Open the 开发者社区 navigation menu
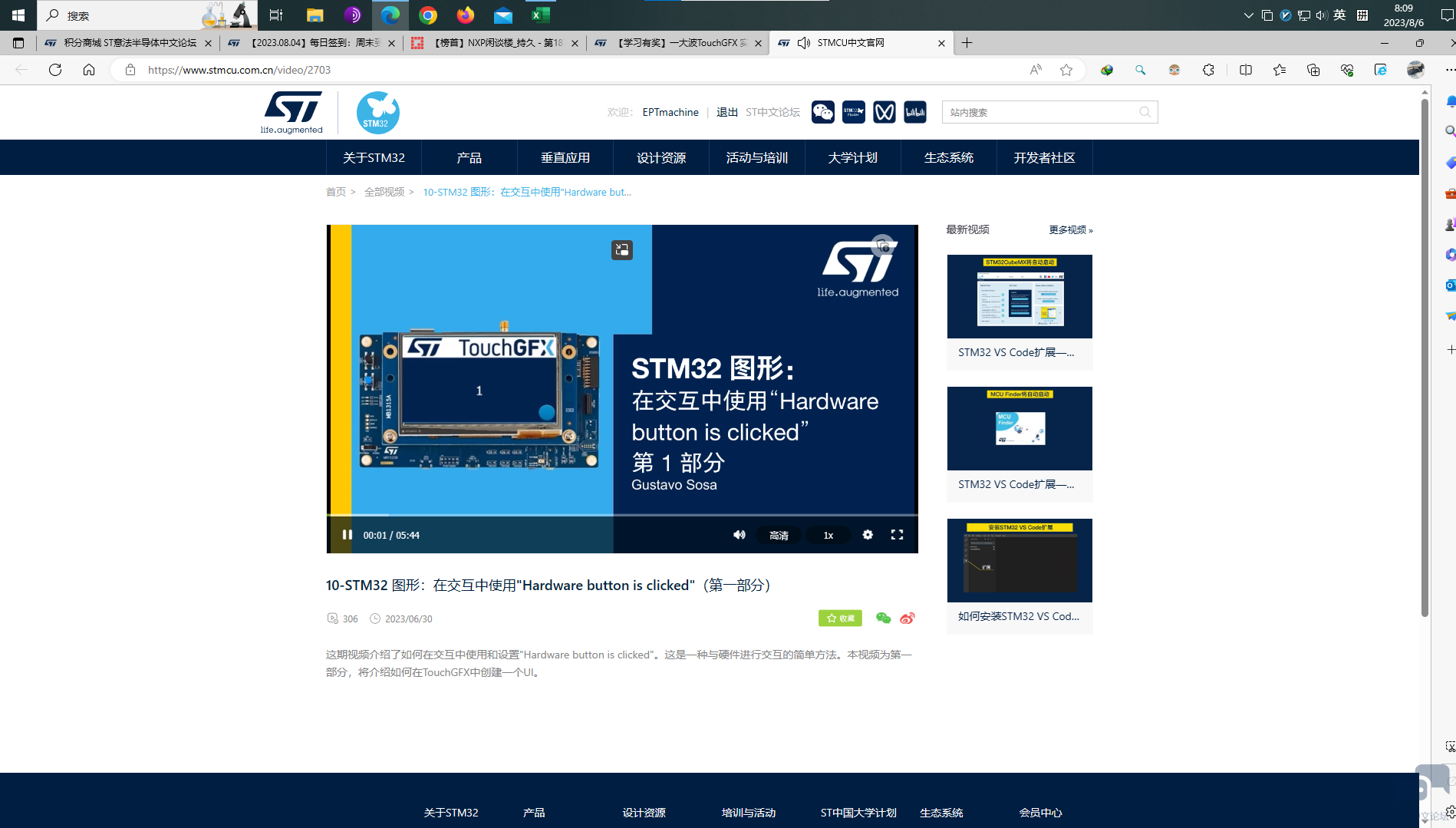This screenshot has height=828, width=1456. tap(1045, 157)
